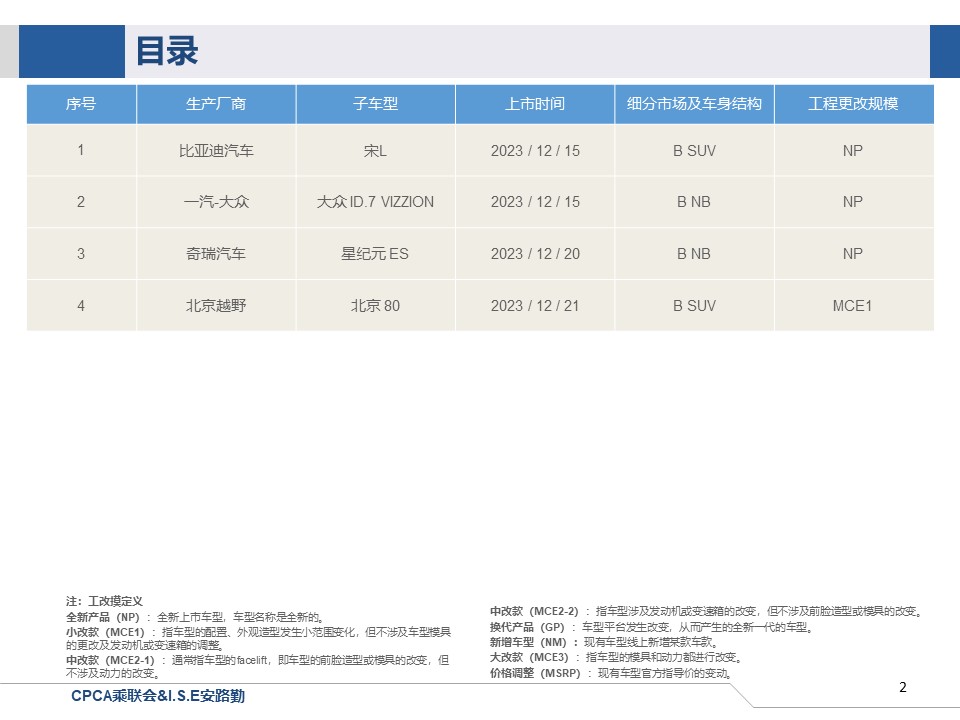Click the 注：工改模定义 note heading
This screenshot has width=960, height=720.
pos(104,601)
